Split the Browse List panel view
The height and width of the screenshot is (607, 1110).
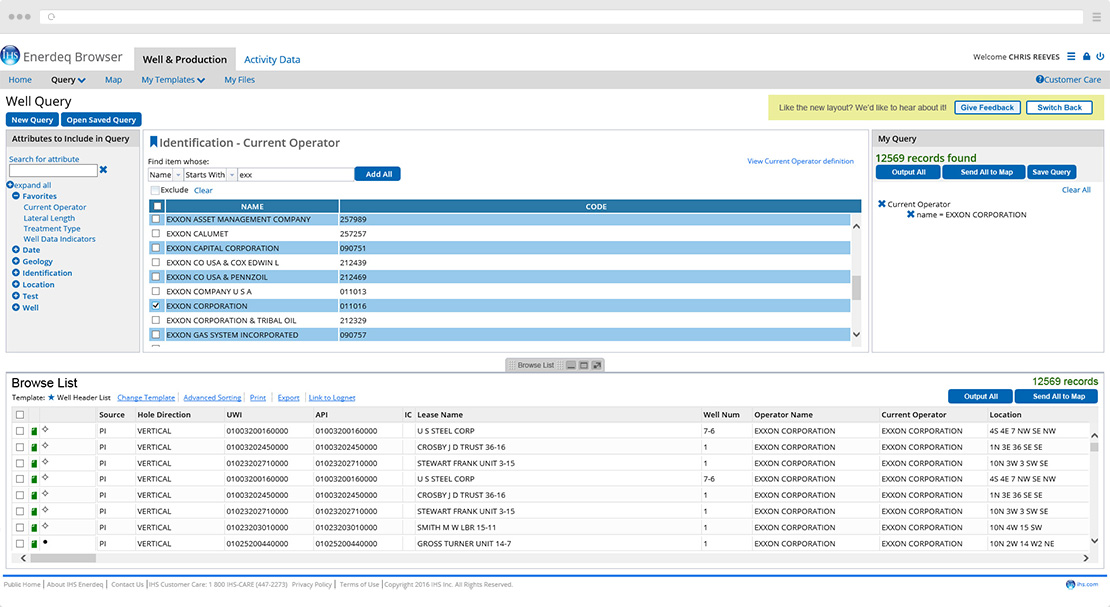(x=583, y=365)
